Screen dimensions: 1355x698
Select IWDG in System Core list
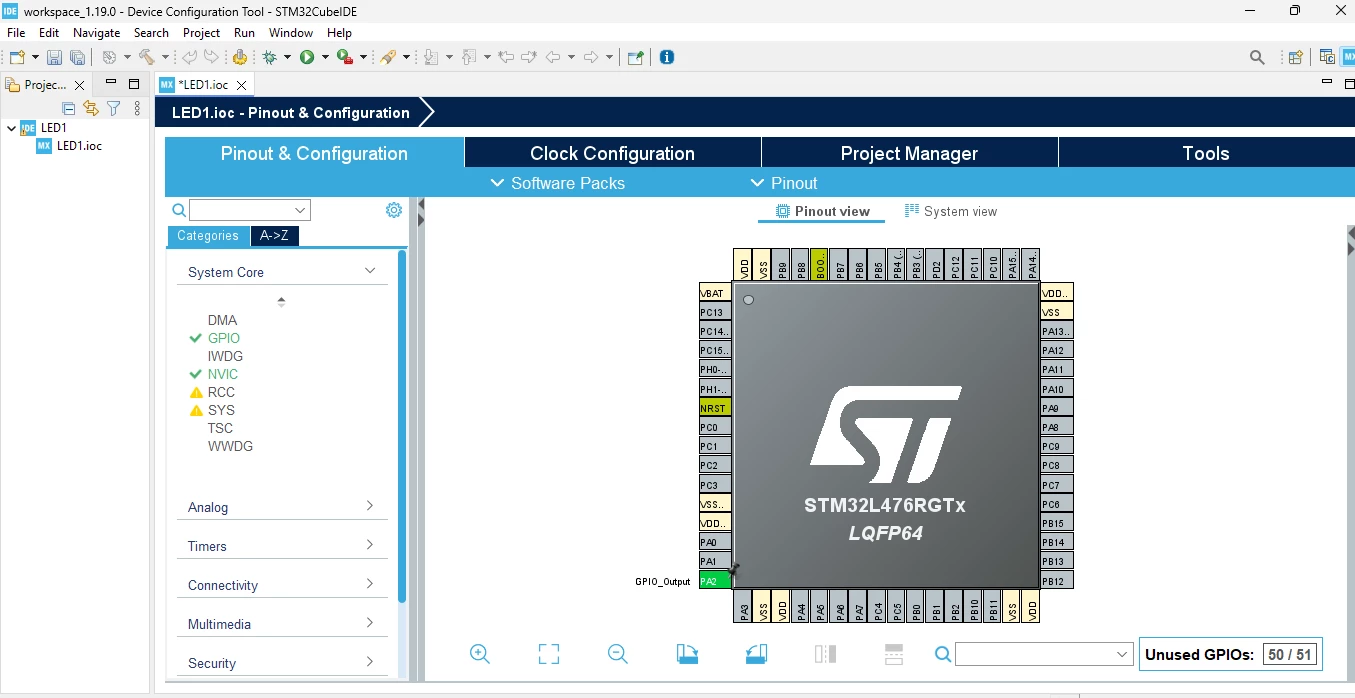[225, 356]
